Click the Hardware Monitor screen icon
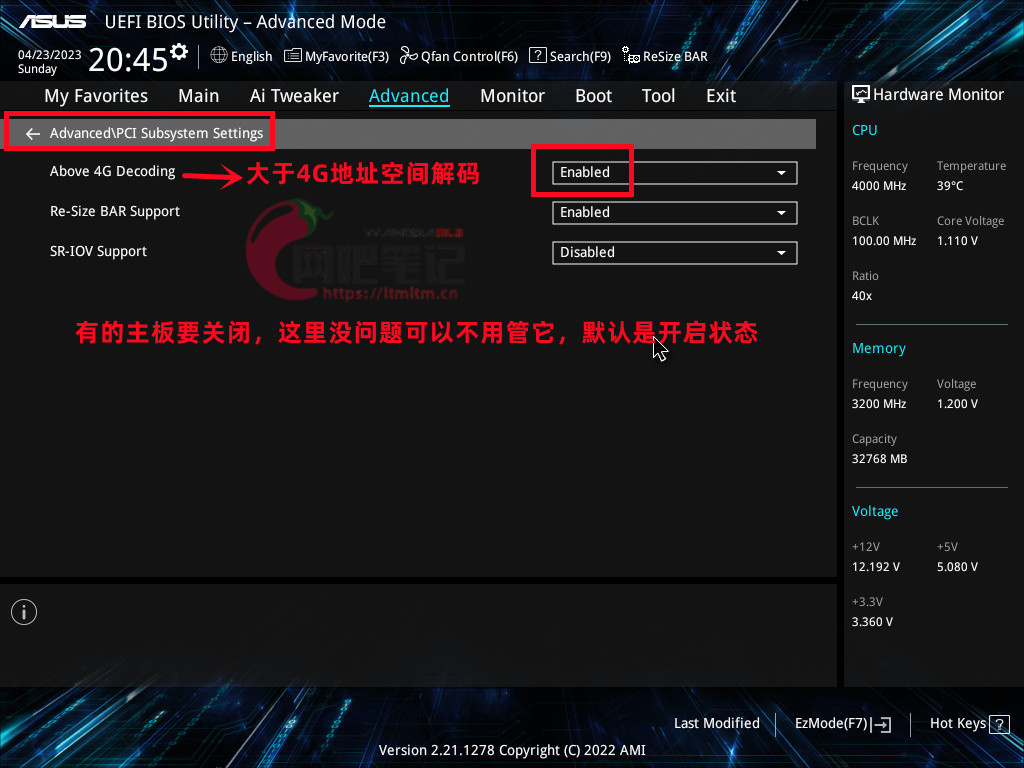 [x=861, y=94]
